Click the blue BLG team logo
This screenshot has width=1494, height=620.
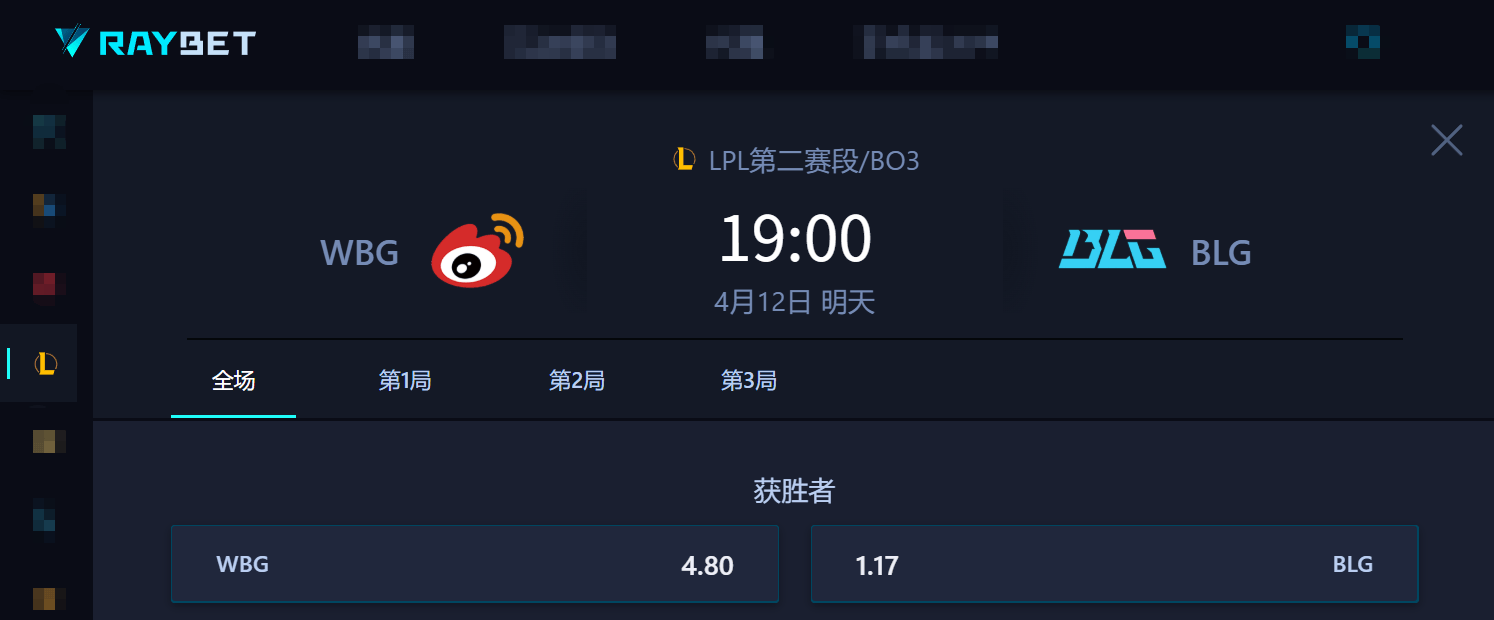point(1112,250)
